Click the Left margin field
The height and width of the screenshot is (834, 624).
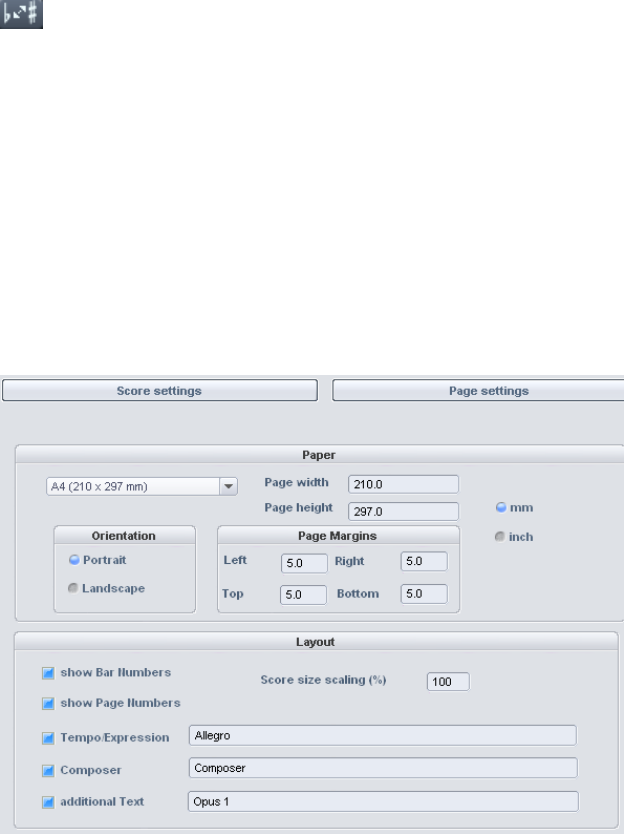(x=304, y=563)
